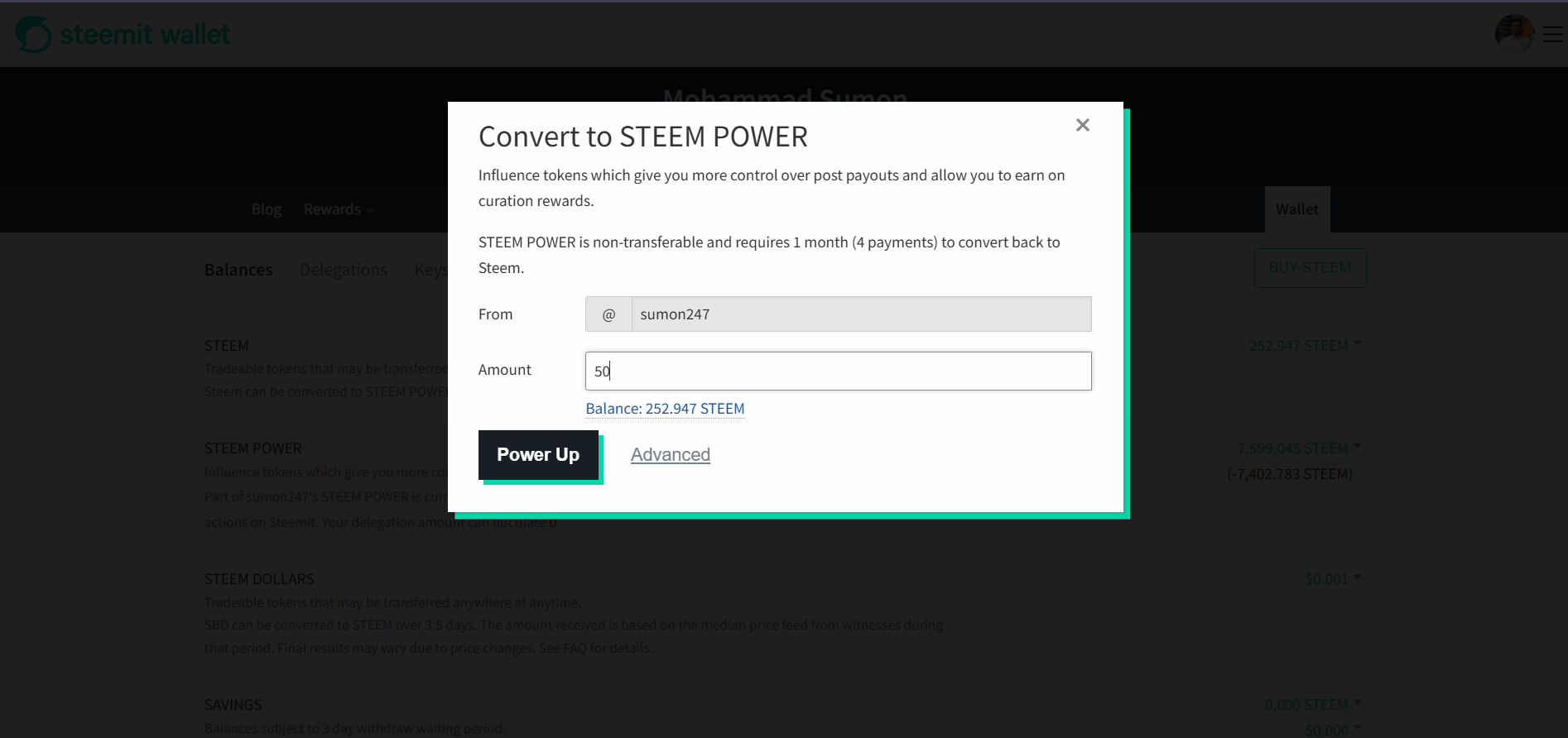1568x738 pixels.
Task: Expand the Rewards dropdown menu
Action: pyautogui.click(x=339, y=209)
